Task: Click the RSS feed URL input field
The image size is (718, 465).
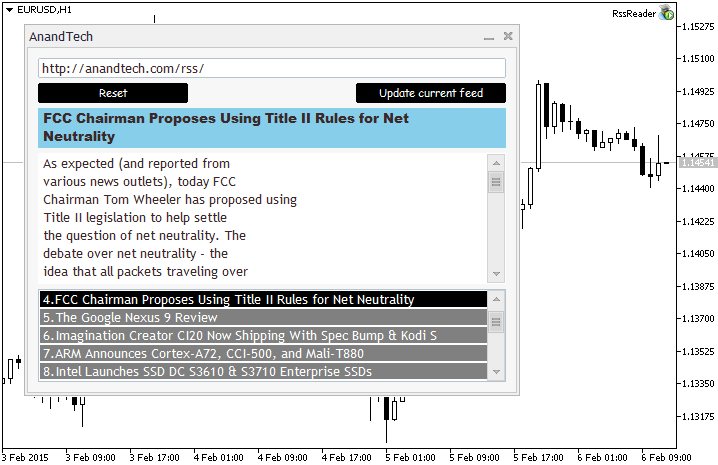Action: click(272, 68)
